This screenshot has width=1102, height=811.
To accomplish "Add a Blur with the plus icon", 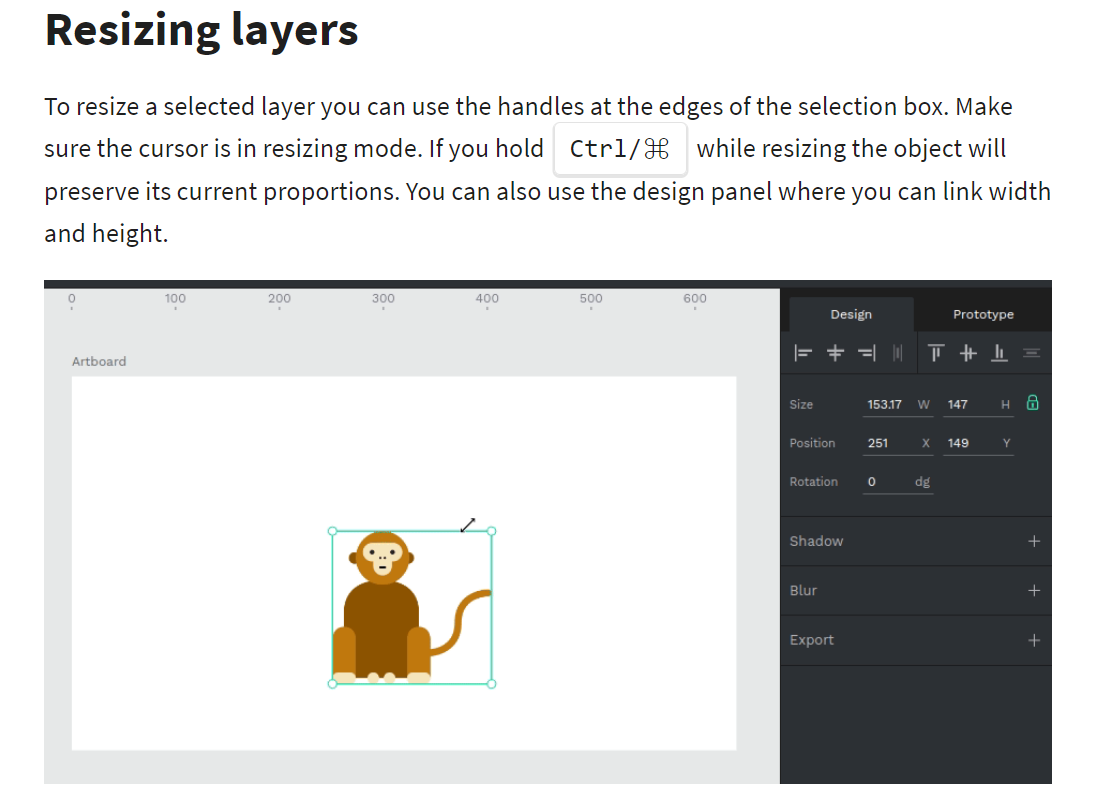I will [1034, 590].
